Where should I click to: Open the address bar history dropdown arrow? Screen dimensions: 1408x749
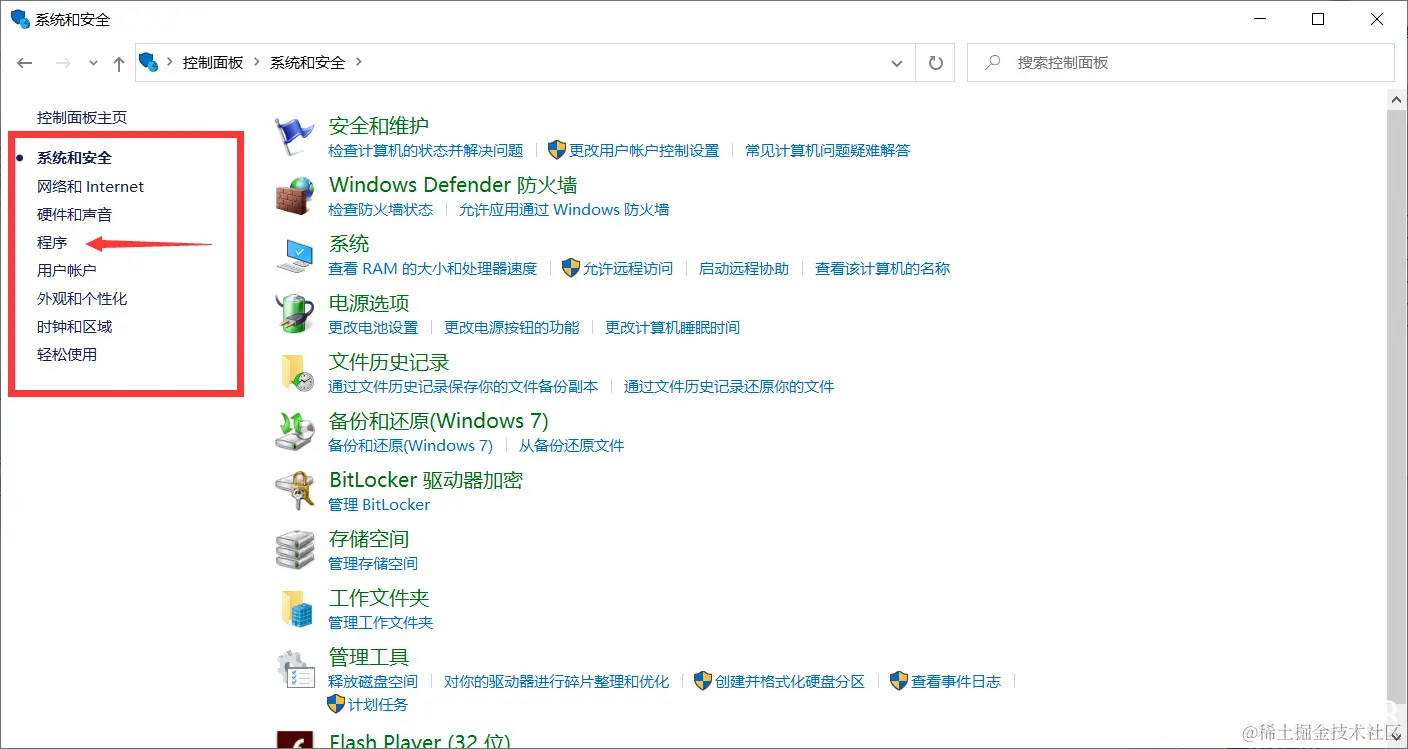897,62
